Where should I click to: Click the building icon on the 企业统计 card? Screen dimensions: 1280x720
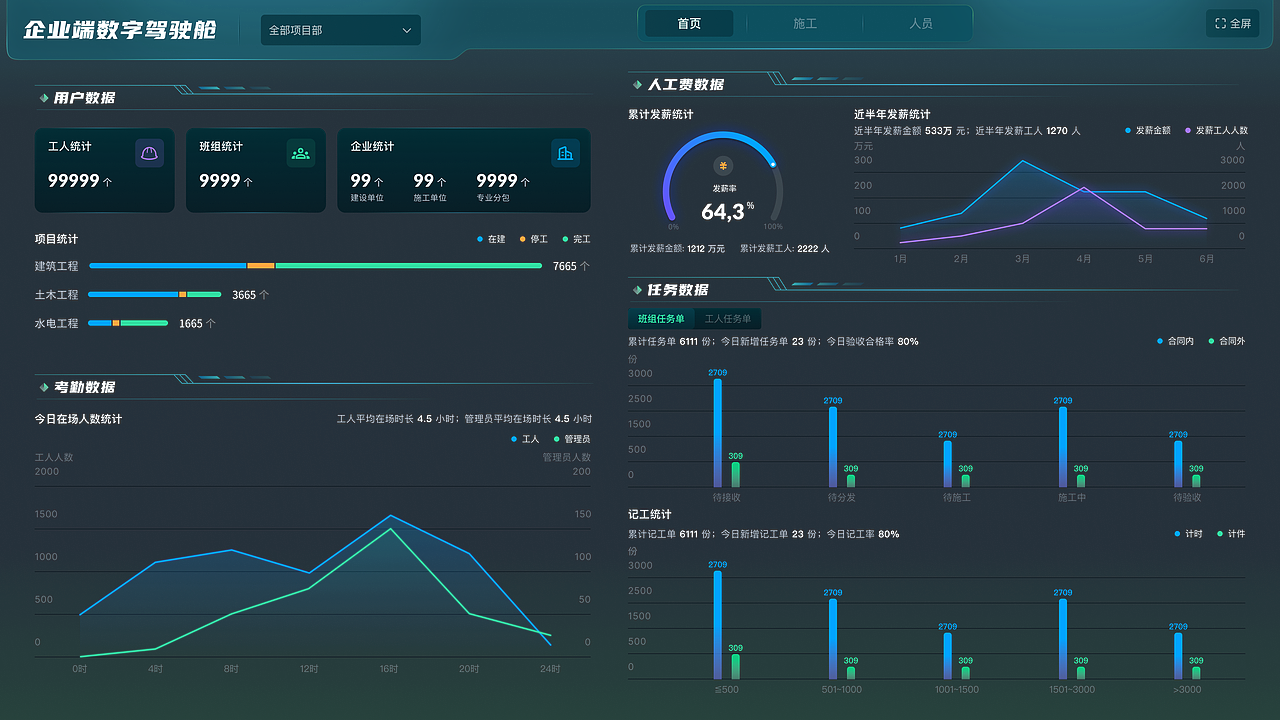click(x=565, y=152)
